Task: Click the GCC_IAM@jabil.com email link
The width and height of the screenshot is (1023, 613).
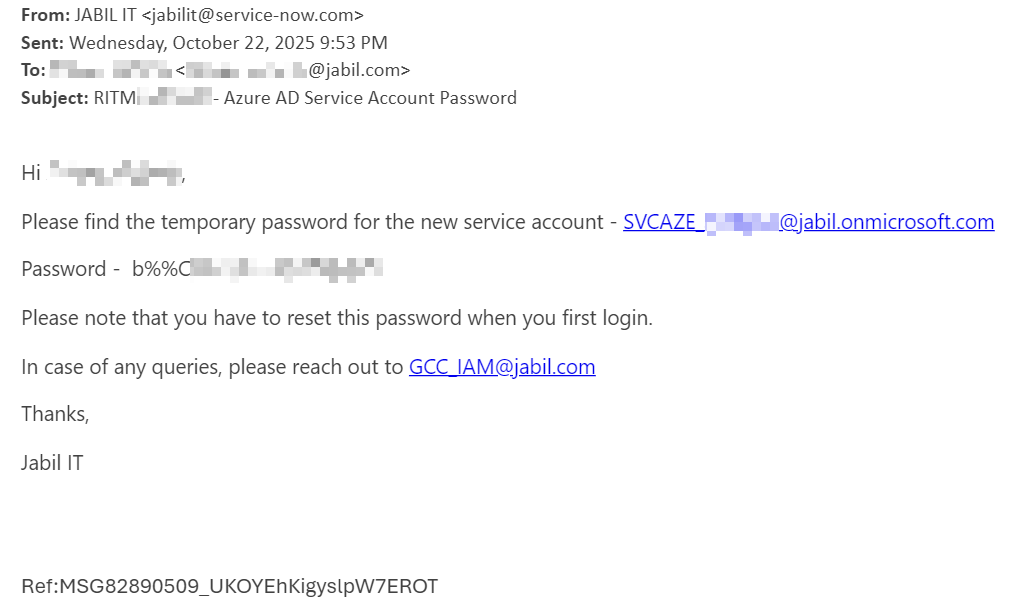Action: [x=502, y=367]
